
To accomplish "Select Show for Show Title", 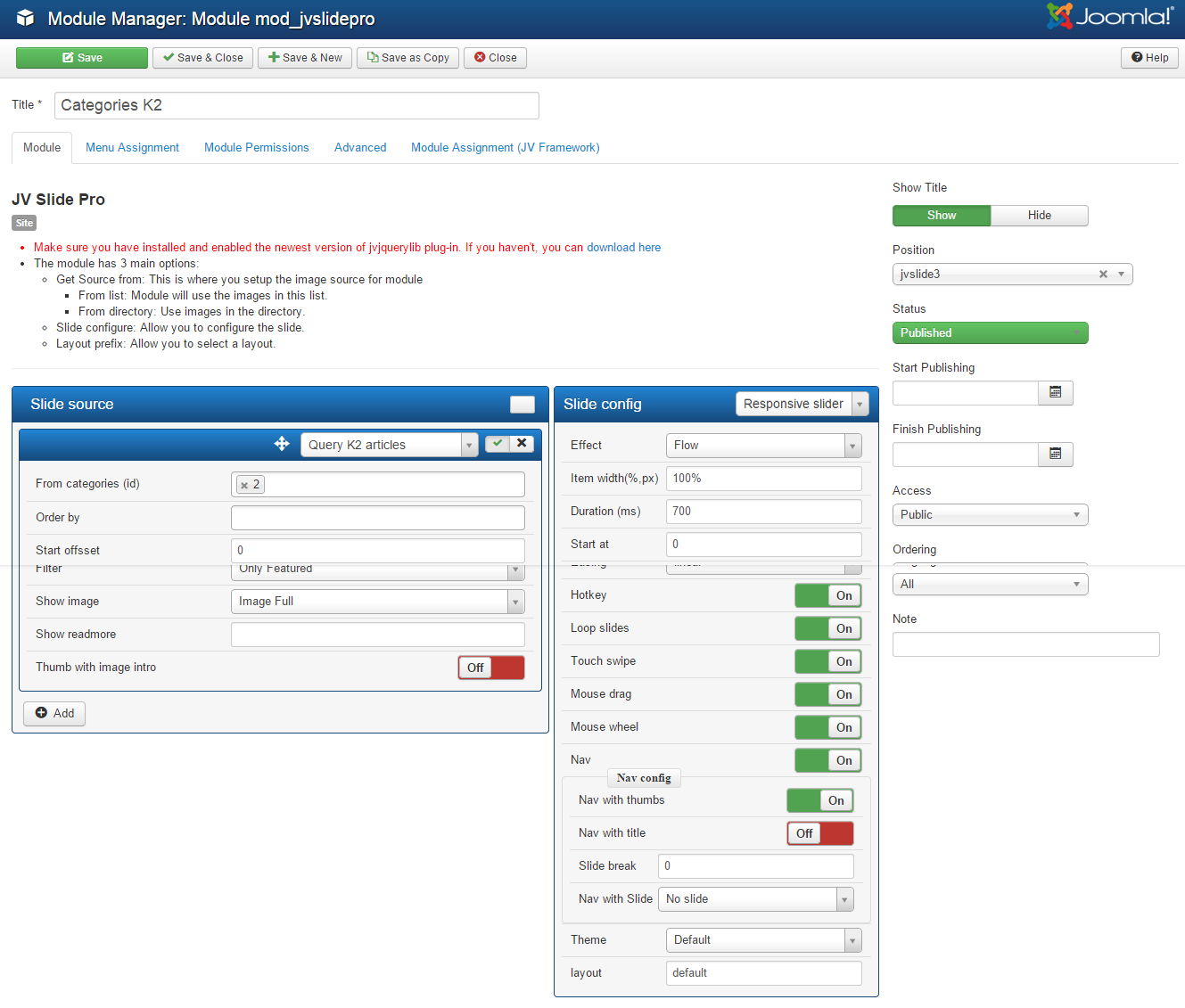I will [x=942, y=216].
